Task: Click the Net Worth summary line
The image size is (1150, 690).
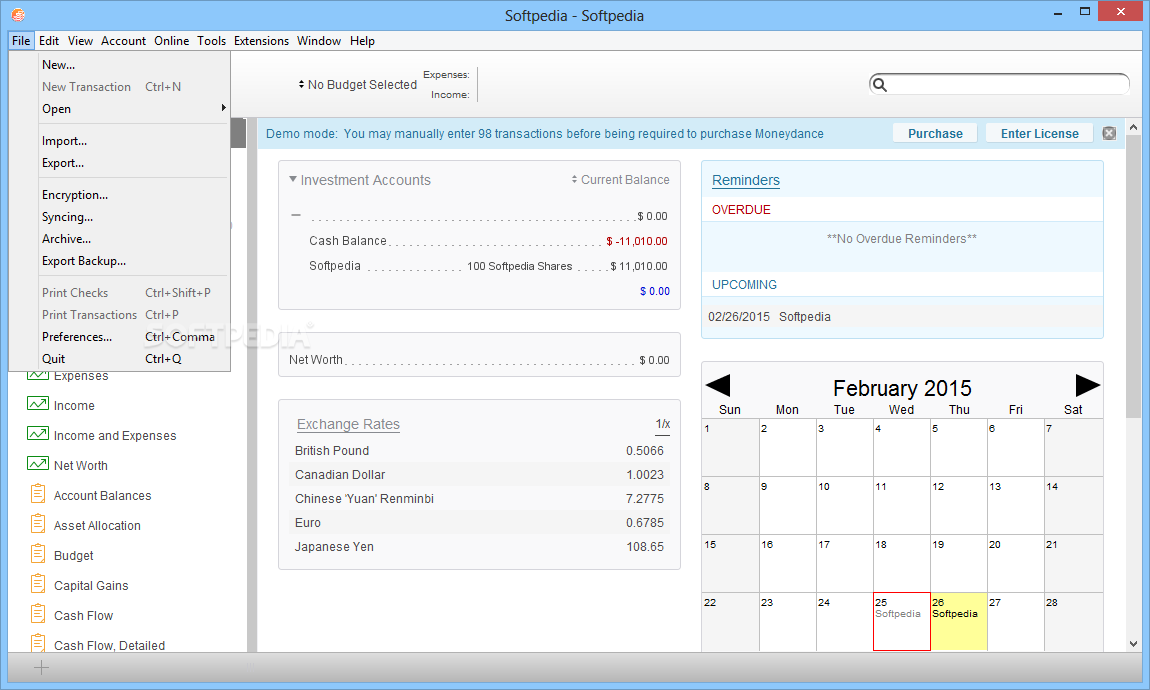Action: click(x=479, y=360)
